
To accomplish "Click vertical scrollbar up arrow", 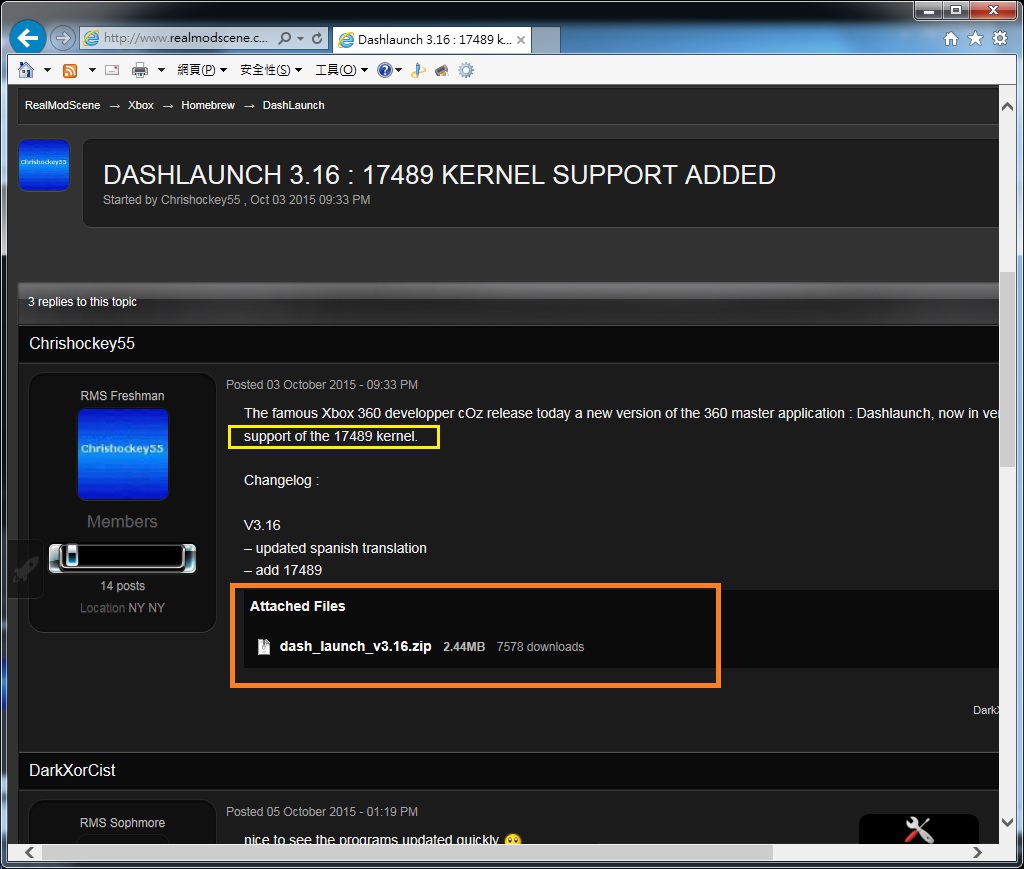I will click(x=1007, y=106).
